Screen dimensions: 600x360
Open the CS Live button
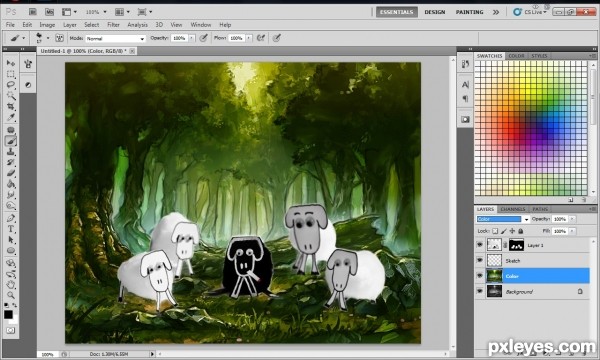pyautogui.click(x=530, y=12)
